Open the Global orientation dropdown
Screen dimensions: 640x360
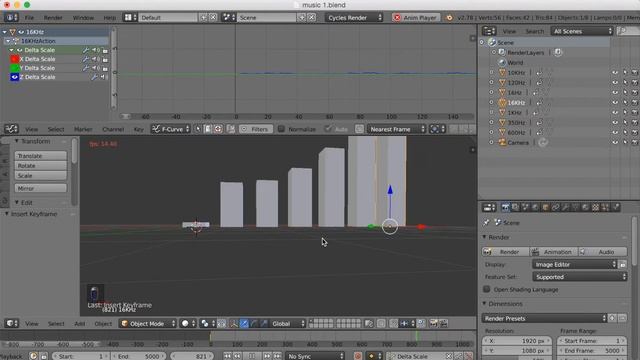click(288, 323)
